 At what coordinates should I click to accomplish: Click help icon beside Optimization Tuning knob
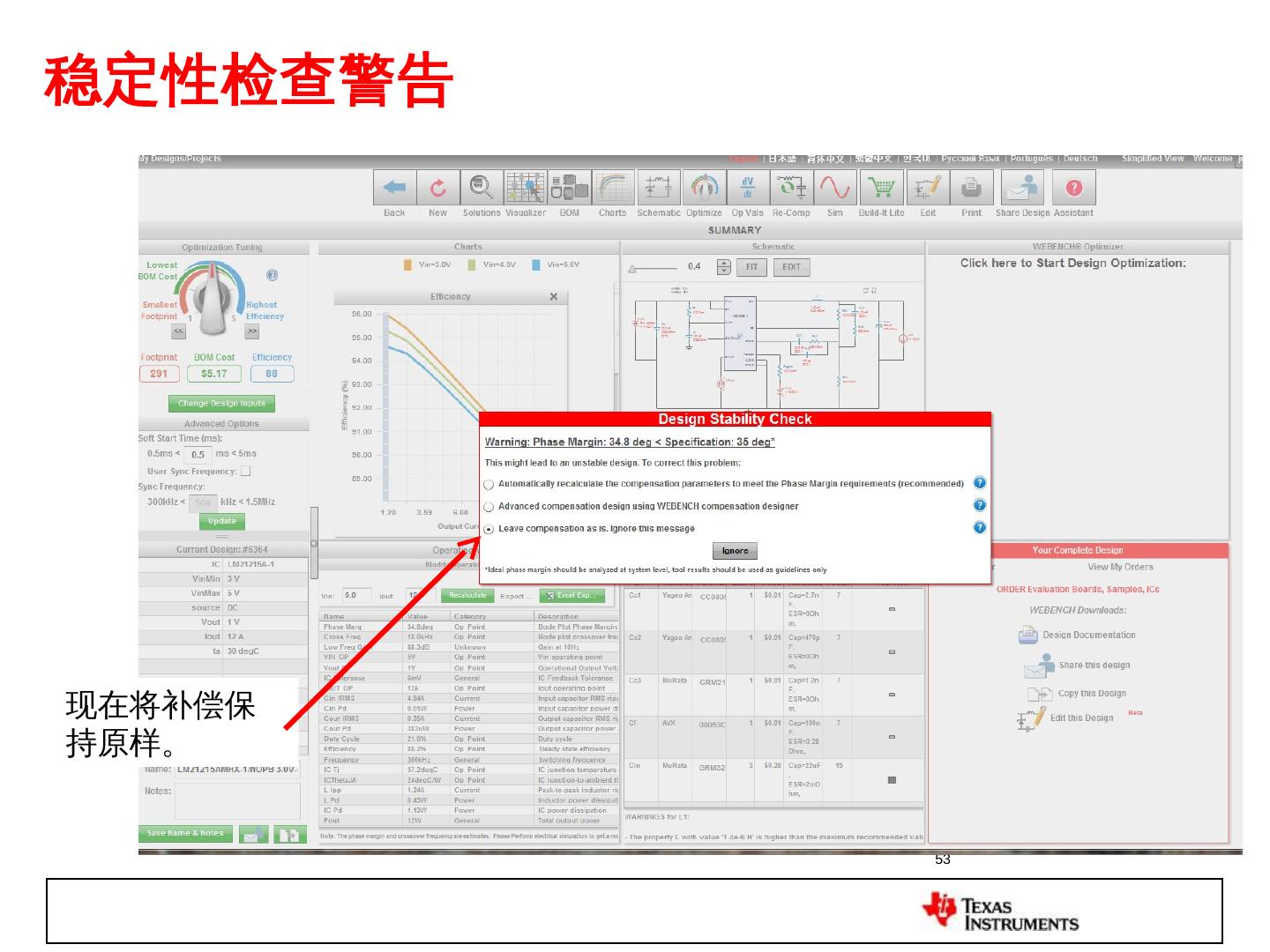click(x=272, y=276)
